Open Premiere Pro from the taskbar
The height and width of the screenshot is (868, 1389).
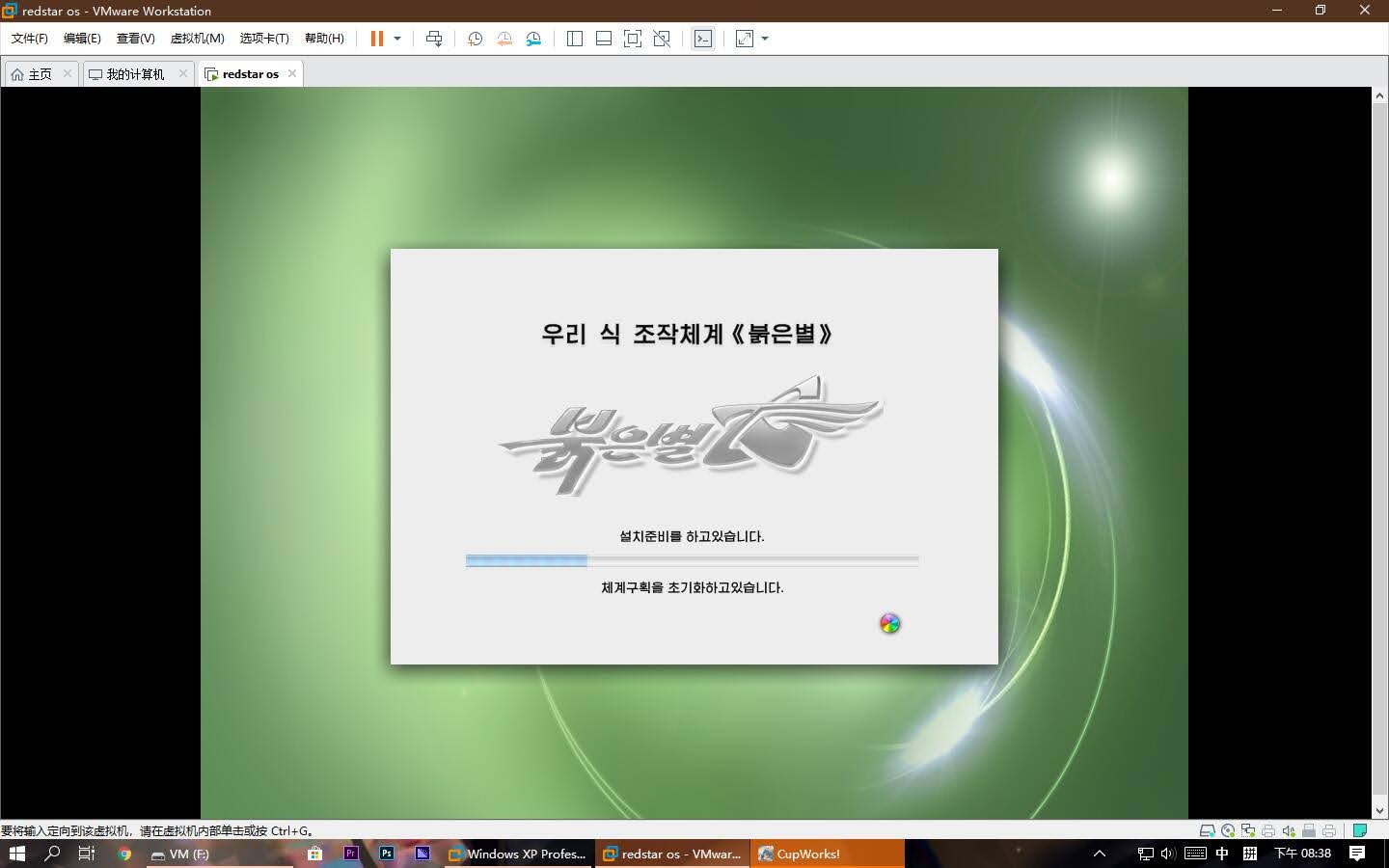[x=351, y=854]
